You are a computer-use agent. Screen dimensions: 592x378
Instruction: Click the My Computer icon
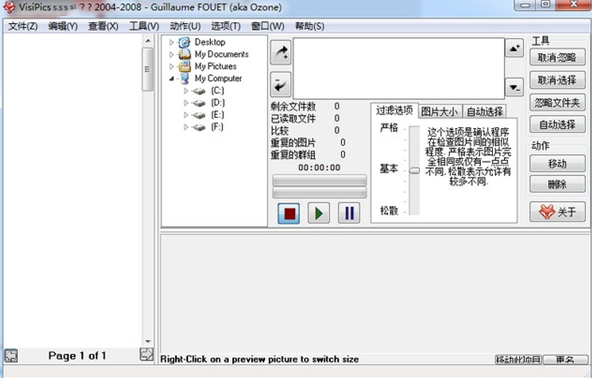pyautogui.click(x=184, y=79)
